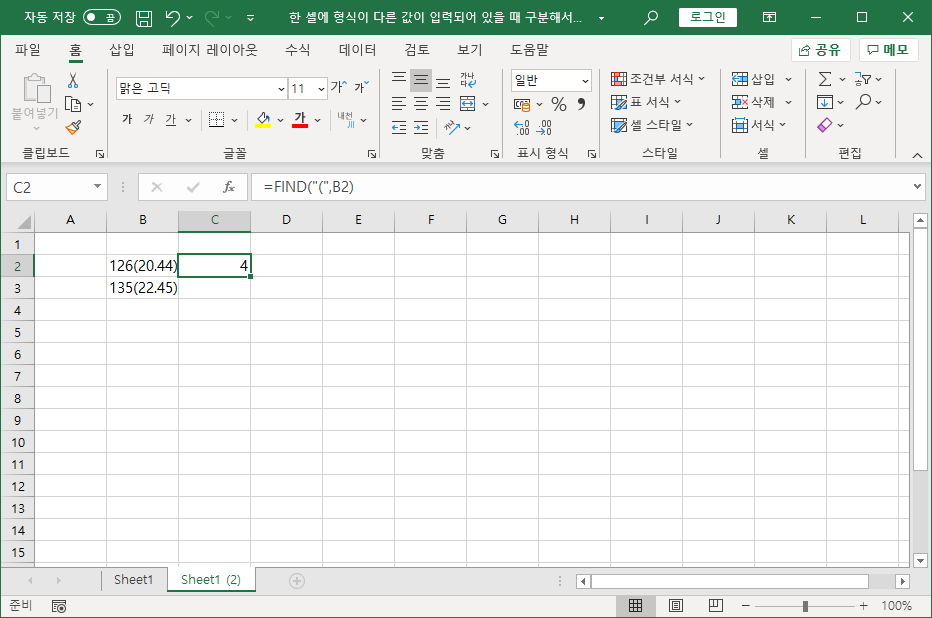Toggle italic formatting 가

point(149,119)
